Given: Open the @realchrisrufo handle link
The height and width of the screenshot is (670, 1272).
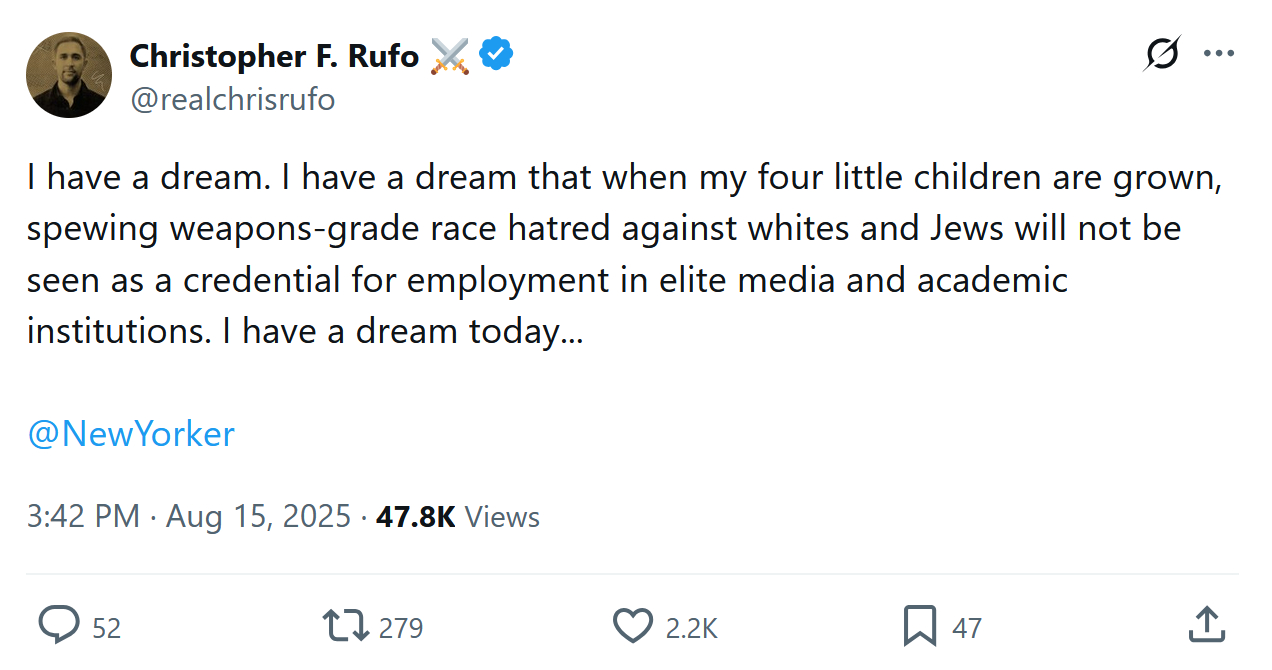Looking at the screenshot, I should pos(232,99).
